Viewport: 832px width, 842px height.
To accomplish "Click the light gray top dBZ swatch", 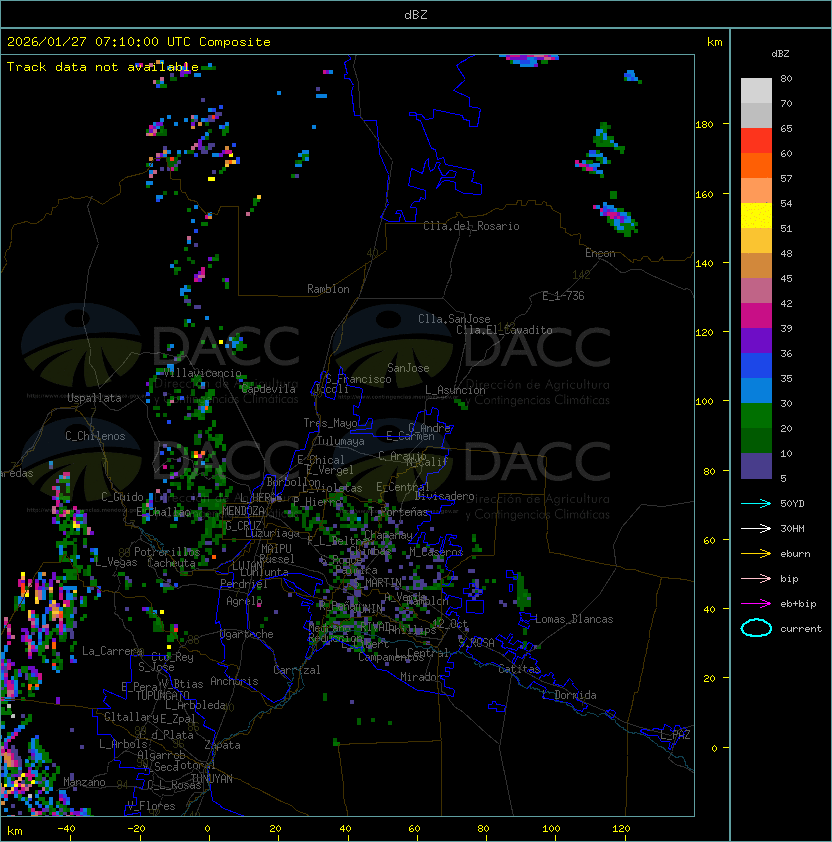I will click(756, 90).
